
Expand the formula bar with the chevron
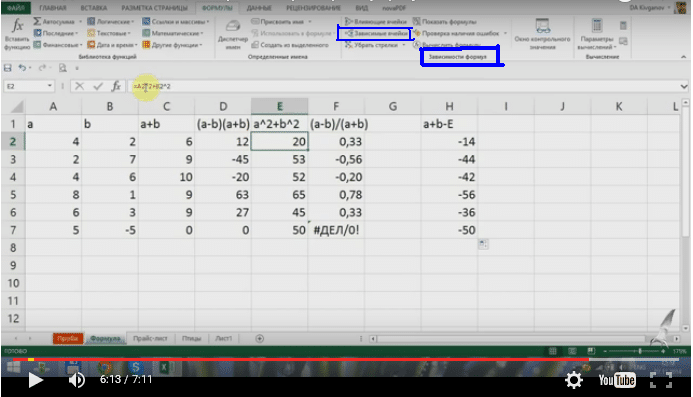click(x=684, y=86)
